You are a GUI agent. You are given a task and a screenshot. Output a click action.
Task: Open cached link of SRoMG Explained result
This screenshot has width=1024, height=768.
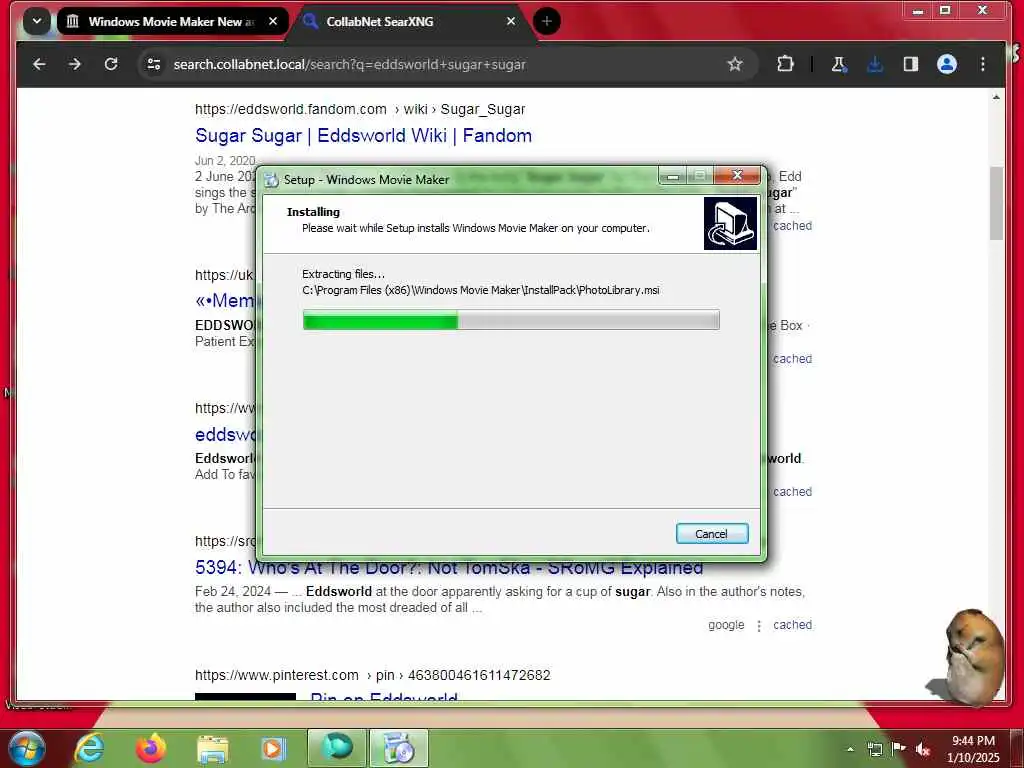pos(792,625)
